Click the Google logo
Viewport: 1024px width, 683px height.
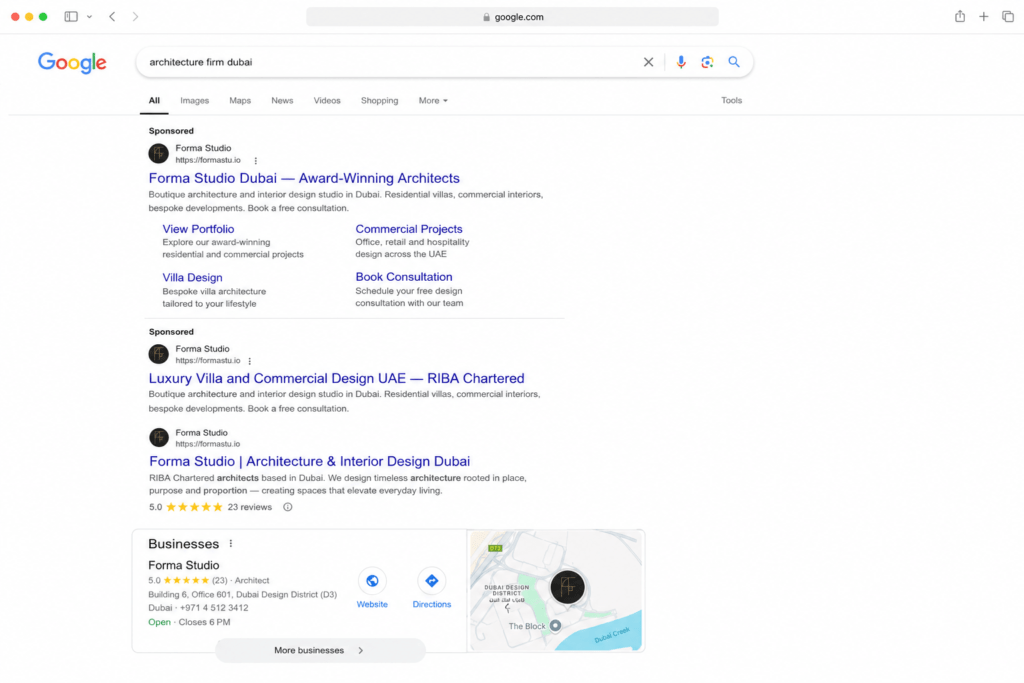pos(72,63)
